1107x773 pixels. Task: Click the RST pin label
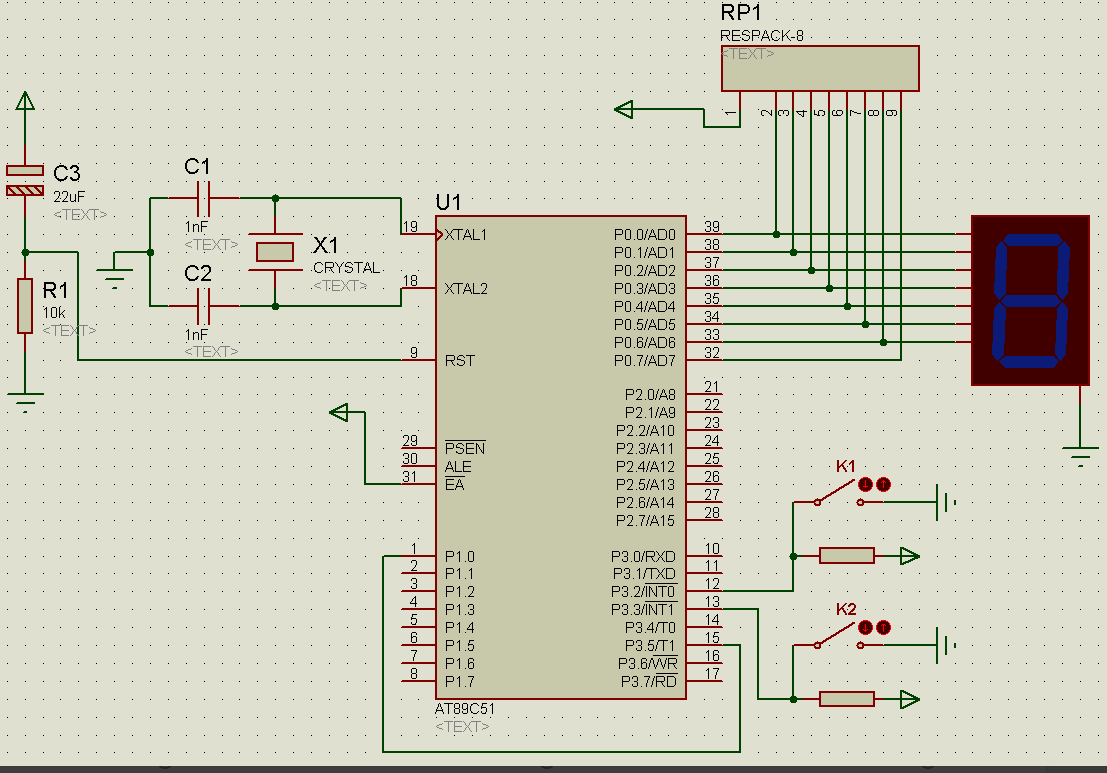point(460,361)
